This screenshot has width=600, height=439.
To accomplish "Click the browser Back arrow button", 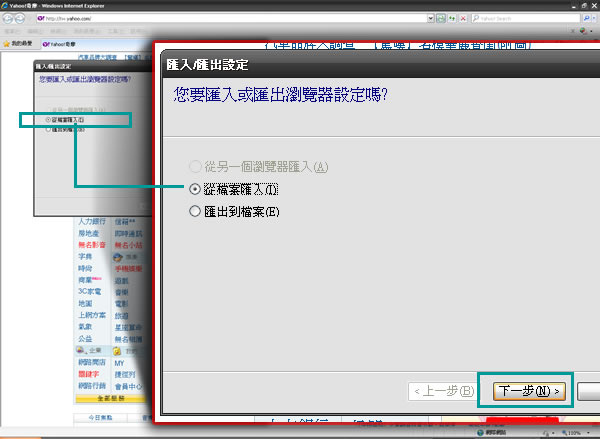I will (8, 18).
